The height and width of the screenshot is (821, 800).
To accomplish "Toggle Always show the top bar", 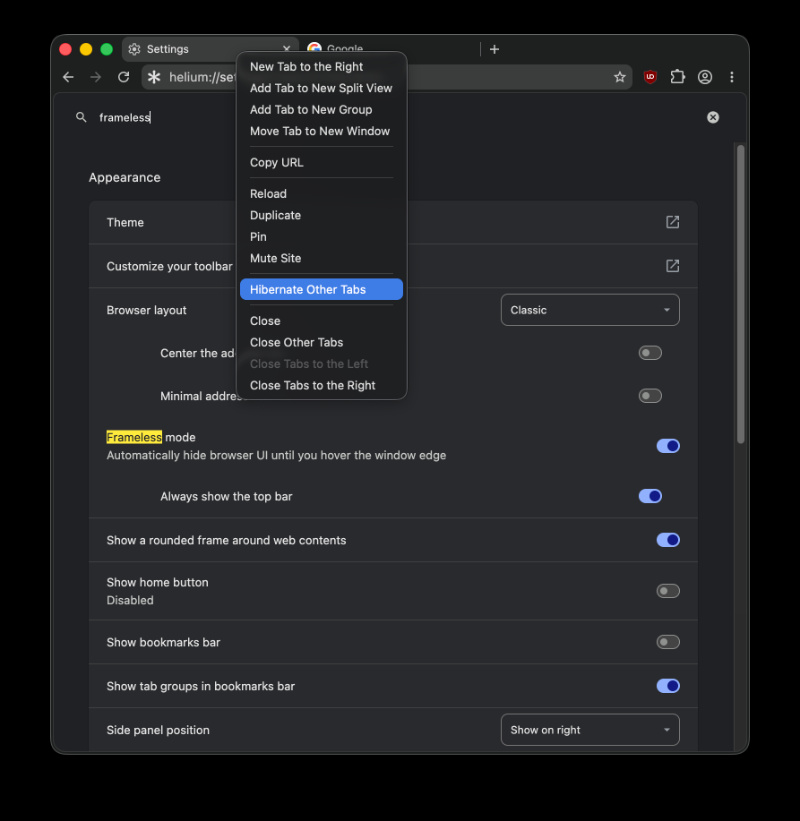I will (650, 496).
